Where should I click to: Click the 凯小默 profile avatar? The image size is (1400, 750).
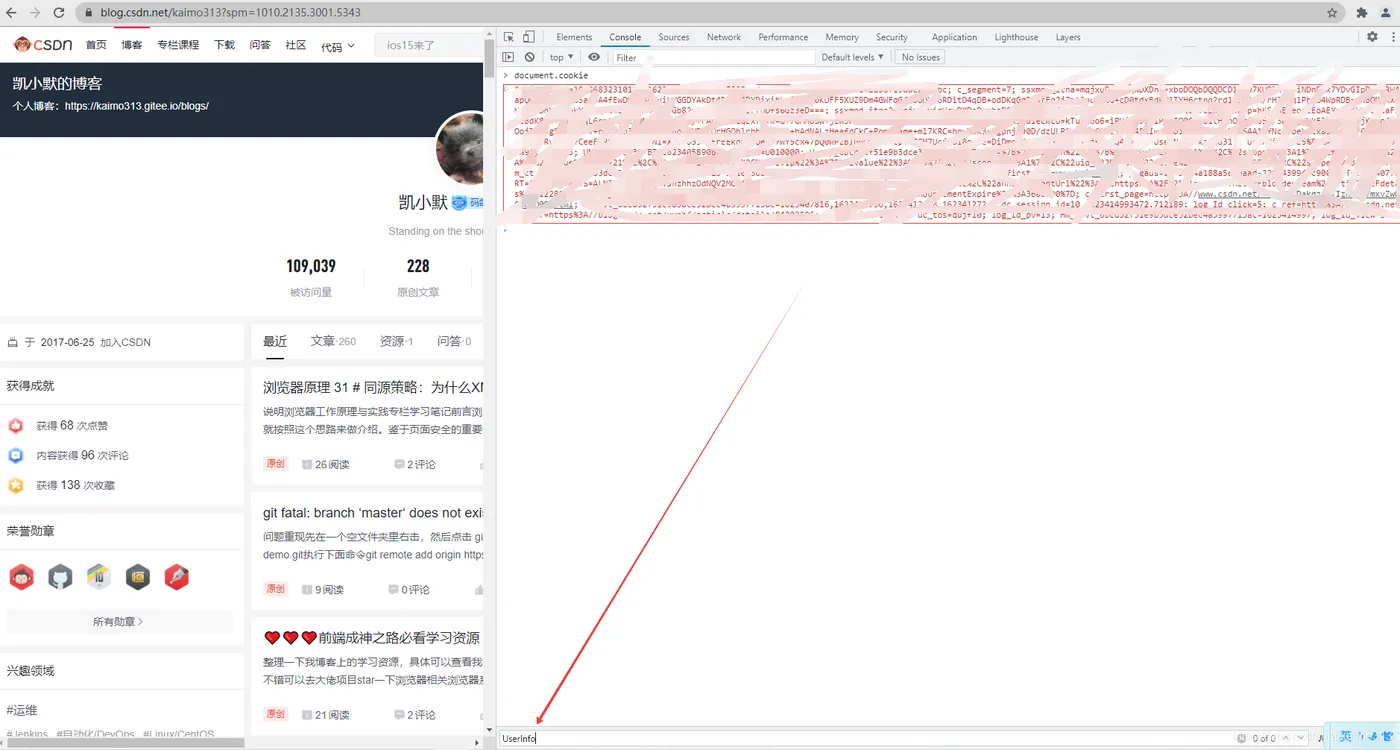[459, 148]
